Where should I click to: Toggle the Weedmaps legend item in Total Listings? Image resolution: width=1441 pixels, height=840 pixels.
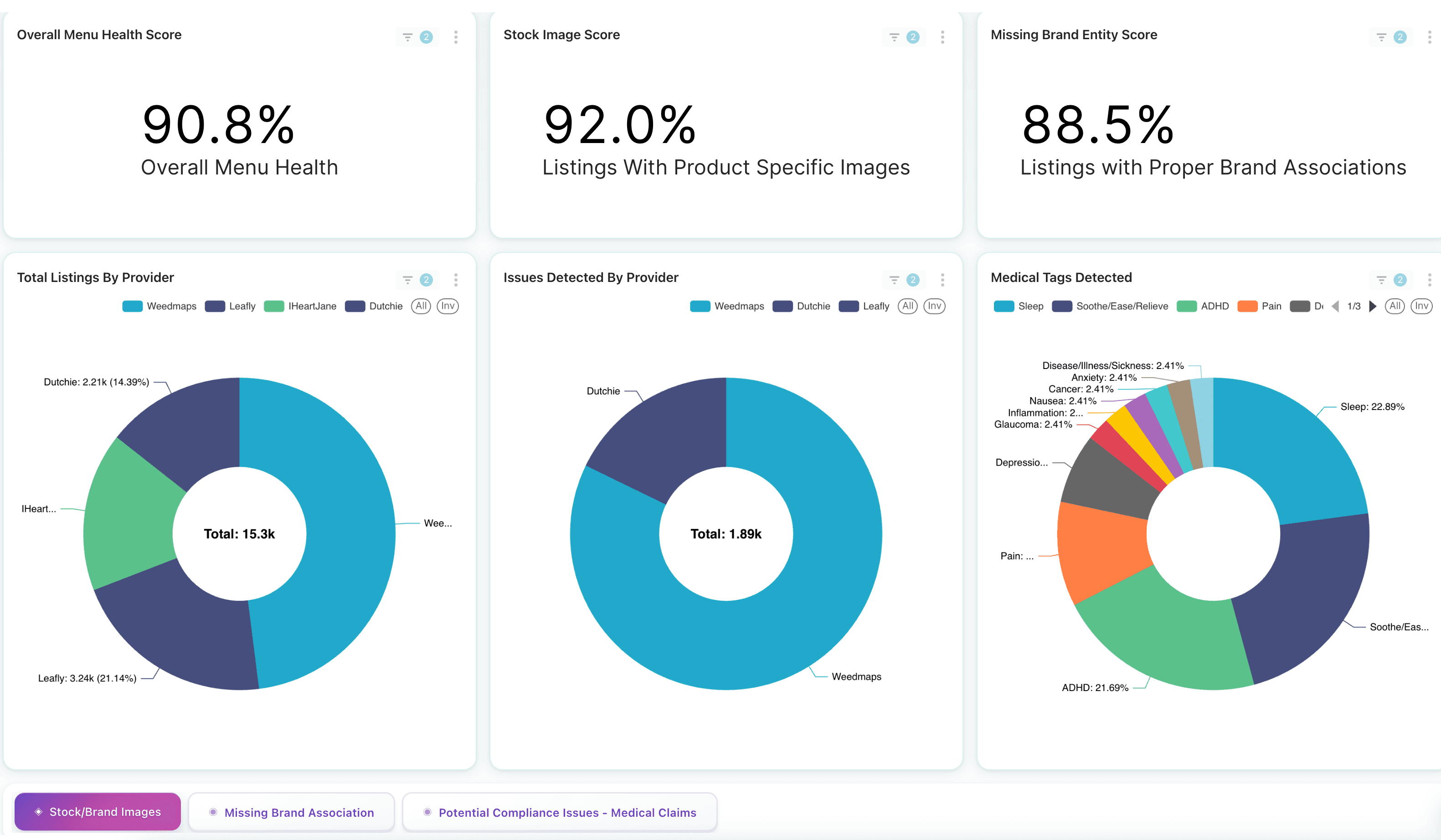tap(159, 306)
